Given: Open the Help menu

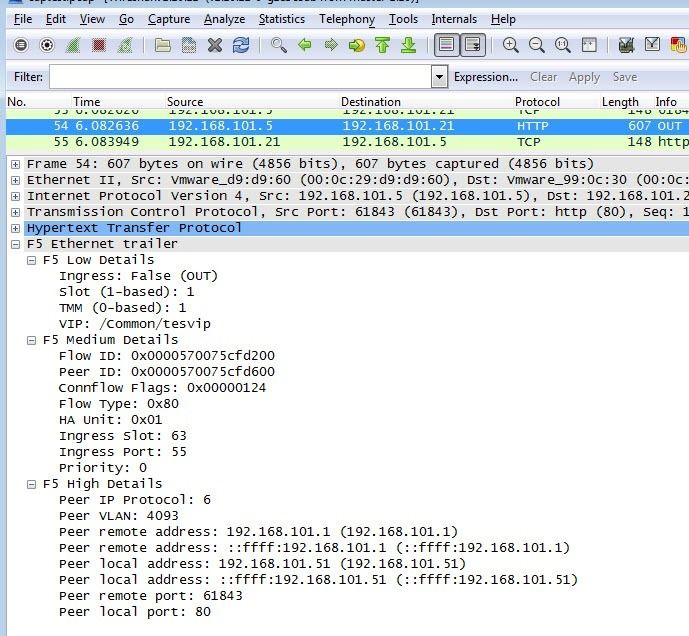Looking at the screenshot, I should pos(503,19).
